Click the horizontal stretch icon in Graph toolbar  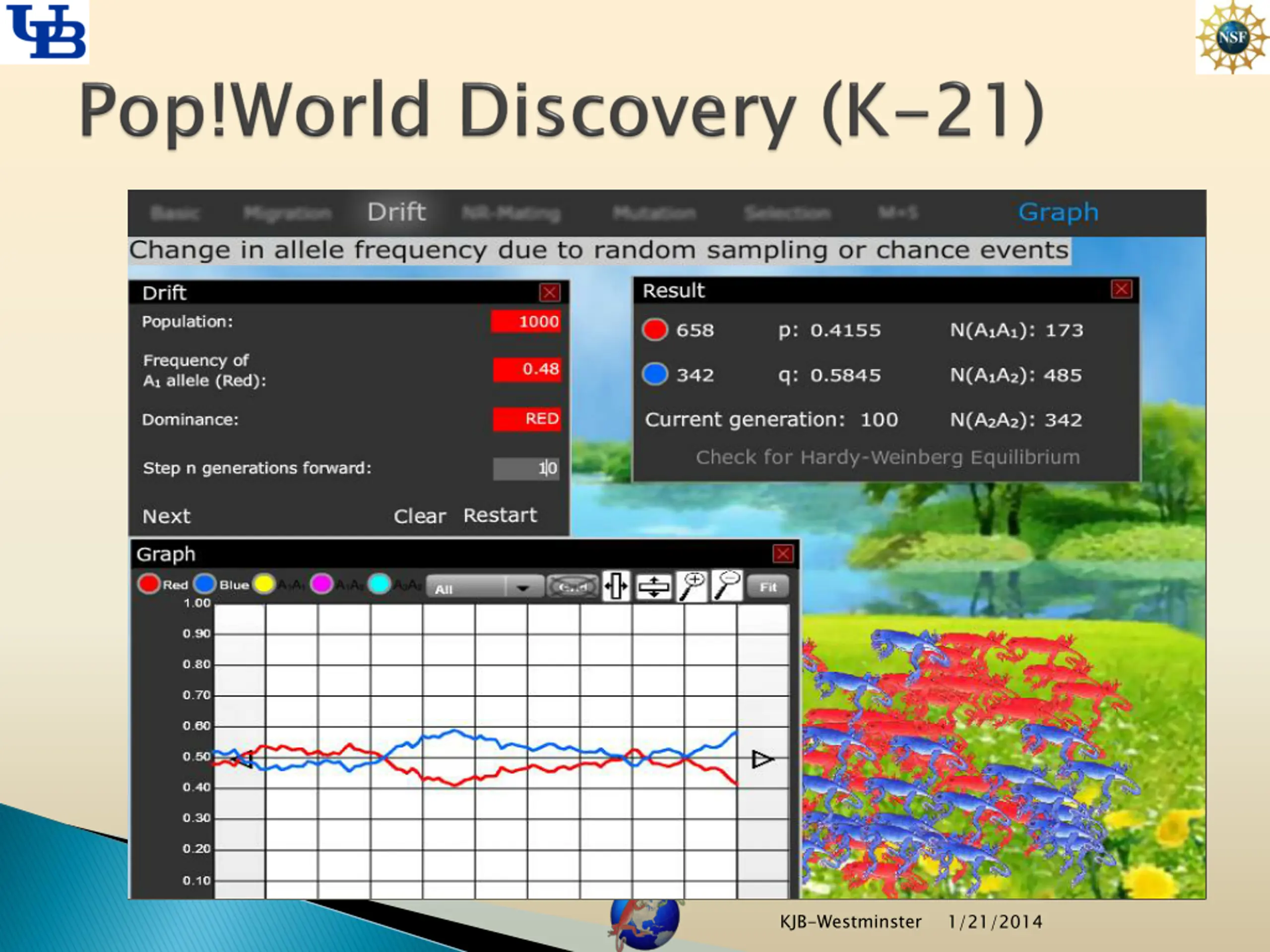point(617,587)
